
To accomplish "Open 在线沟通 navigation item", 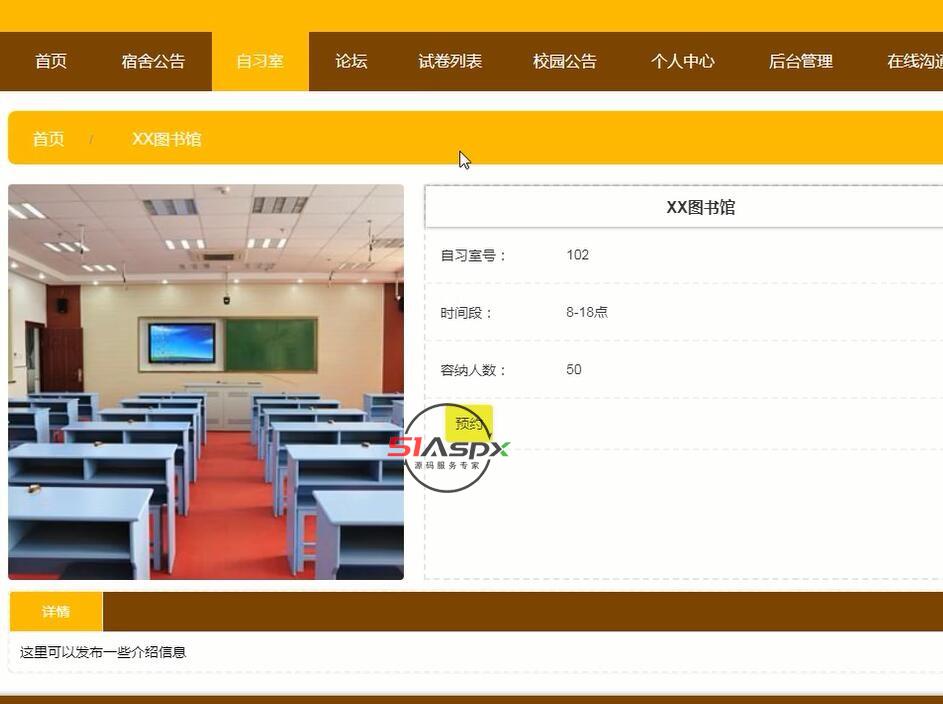I will pyautogui.click(x=915, y=61).
